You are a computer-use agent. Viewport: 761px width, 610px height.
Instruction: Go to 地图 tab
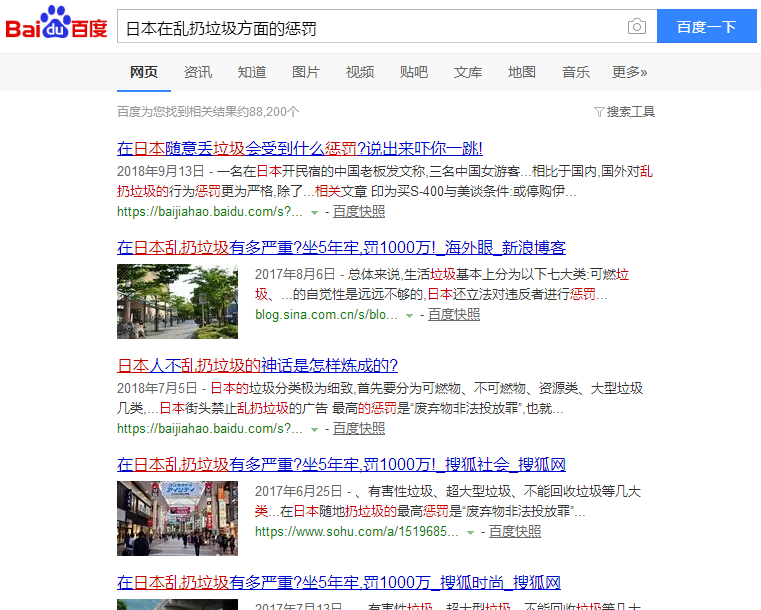tap(522, 72)
